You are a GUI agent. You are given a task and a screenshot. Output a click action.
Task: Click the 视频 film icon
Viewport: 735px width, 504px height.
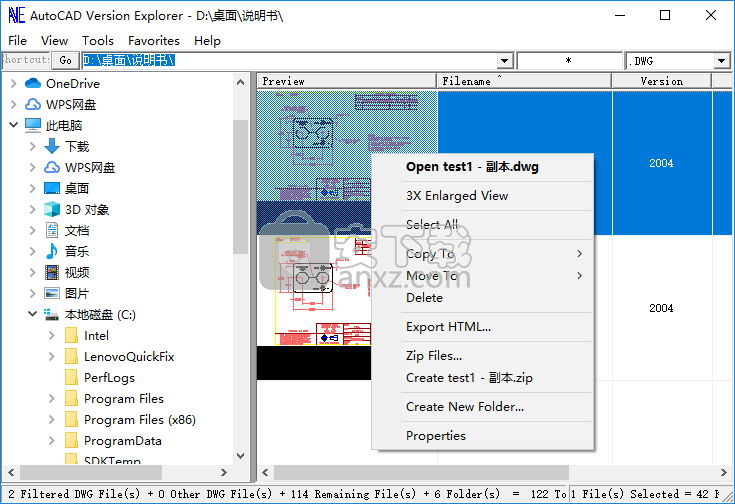52,272
